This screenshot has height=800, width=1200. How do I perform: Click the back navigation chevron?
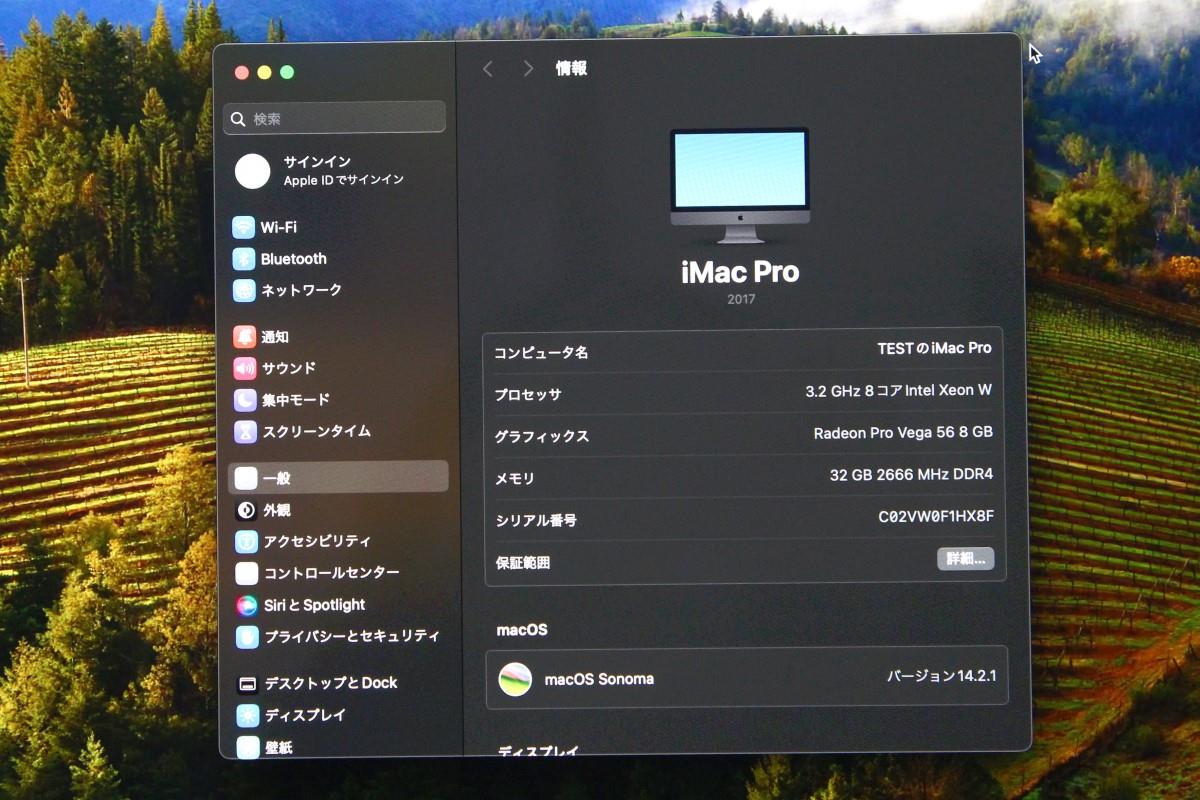click(x=488, y=69)
